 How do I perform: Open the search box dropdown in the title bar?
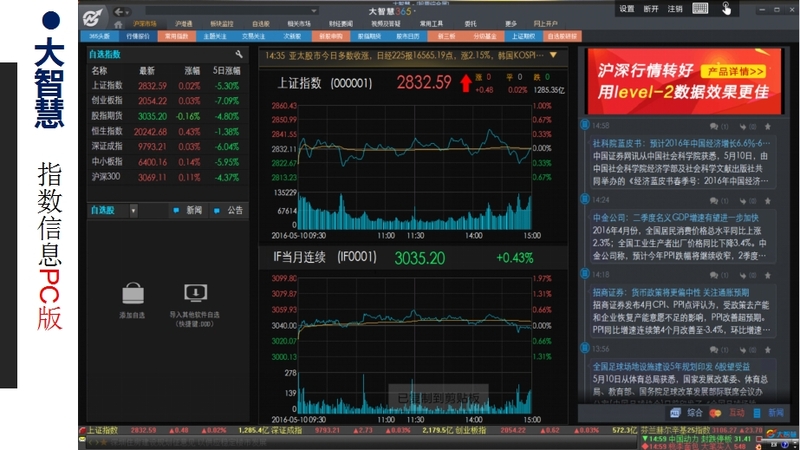click(314, 11)
